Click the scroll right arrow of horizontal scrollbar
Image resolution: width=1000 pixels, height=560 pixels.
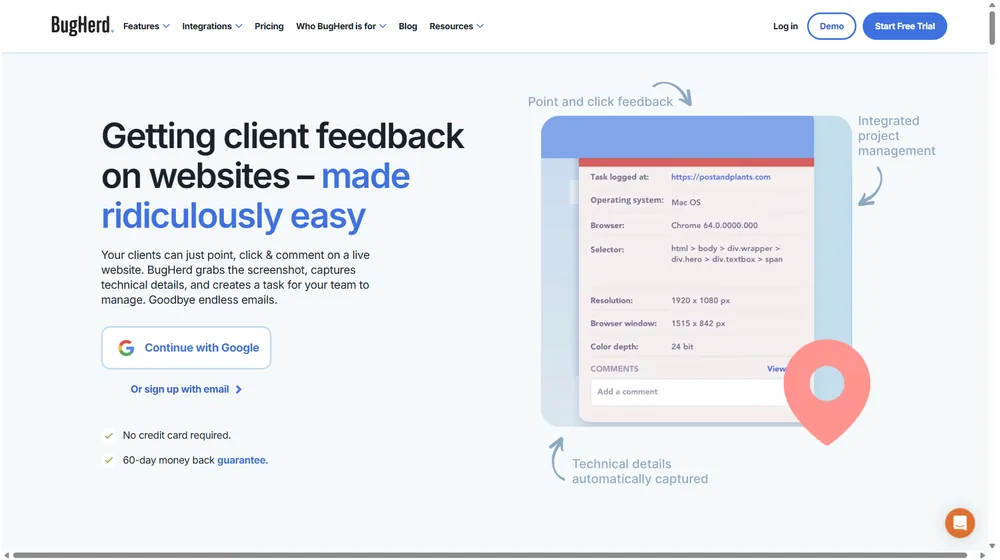coord(982,555)
